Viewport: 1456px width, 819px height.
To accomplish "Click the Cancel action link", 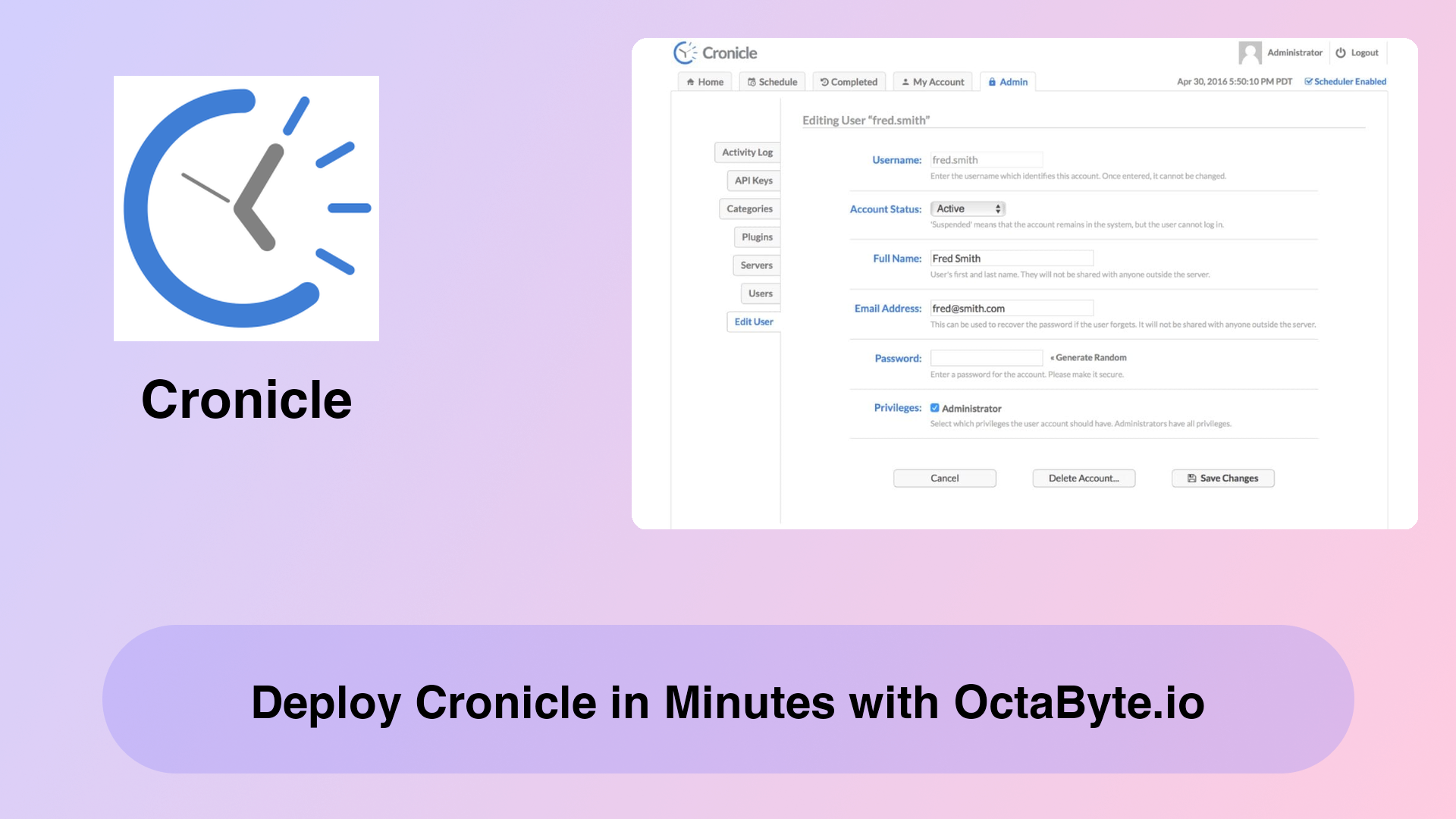I will pos(944,478).
